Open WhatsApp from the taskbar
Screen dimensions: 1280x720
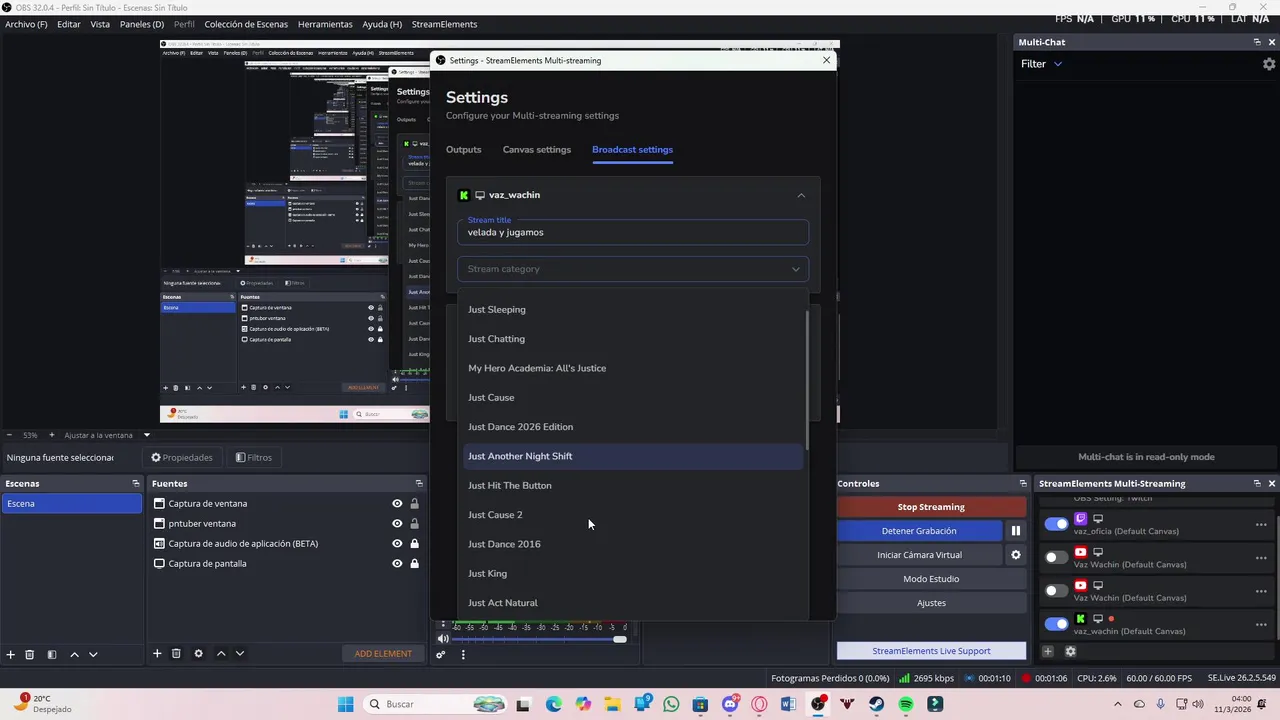point(671,704)
